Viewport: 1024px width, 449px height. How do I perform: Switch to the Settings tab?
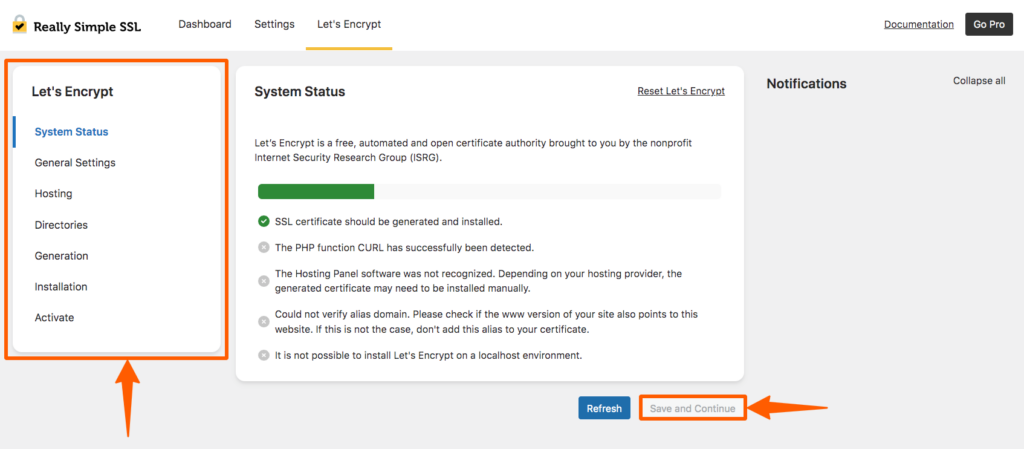point(274,24)
